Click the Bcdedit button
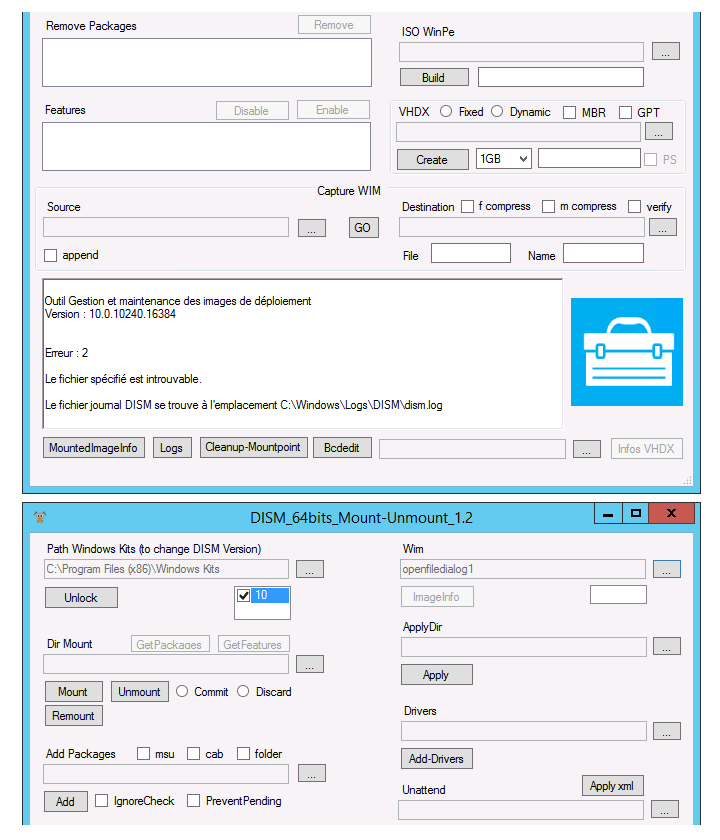Image resolution: width=720 pixels, height=840 pixels. click(342, 448)
